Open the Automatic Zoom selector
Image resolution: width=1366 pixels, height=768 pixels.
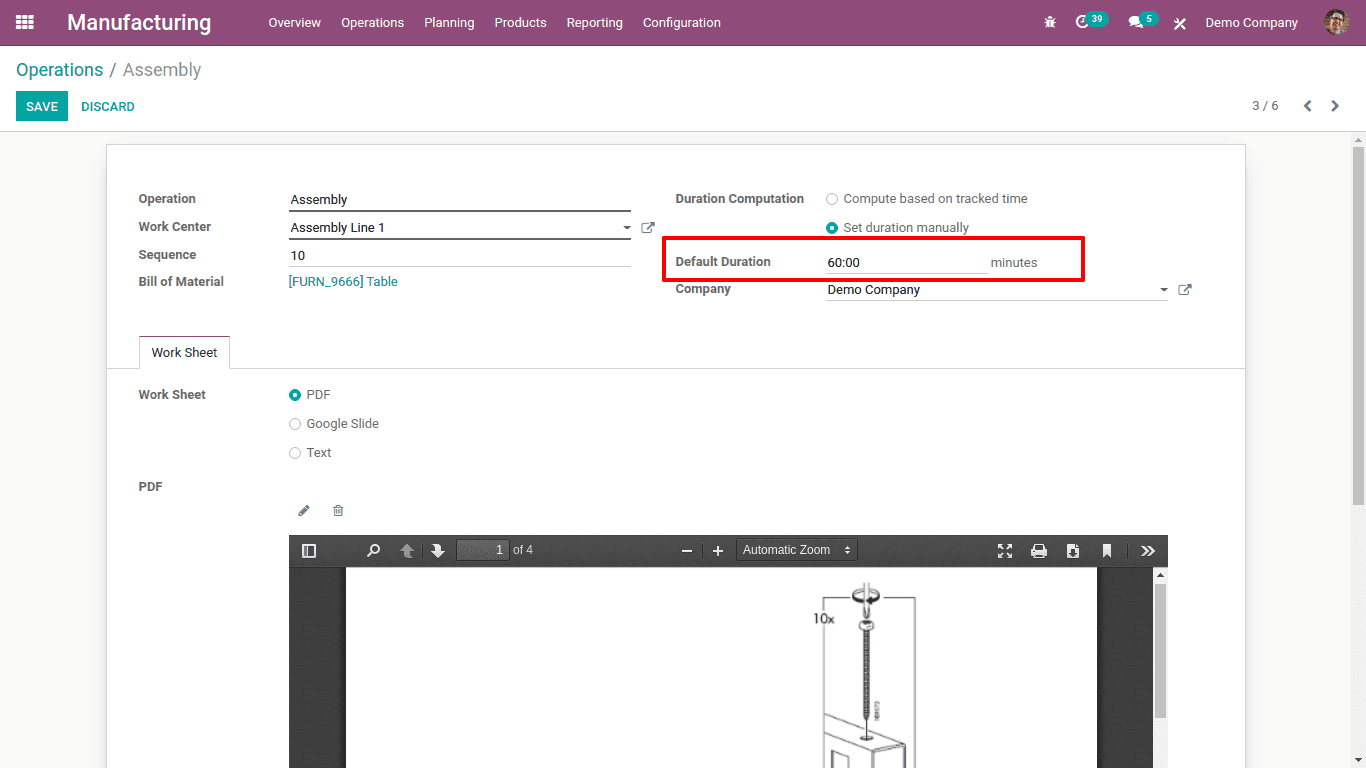pyautogui.click(x=797, y=550)
